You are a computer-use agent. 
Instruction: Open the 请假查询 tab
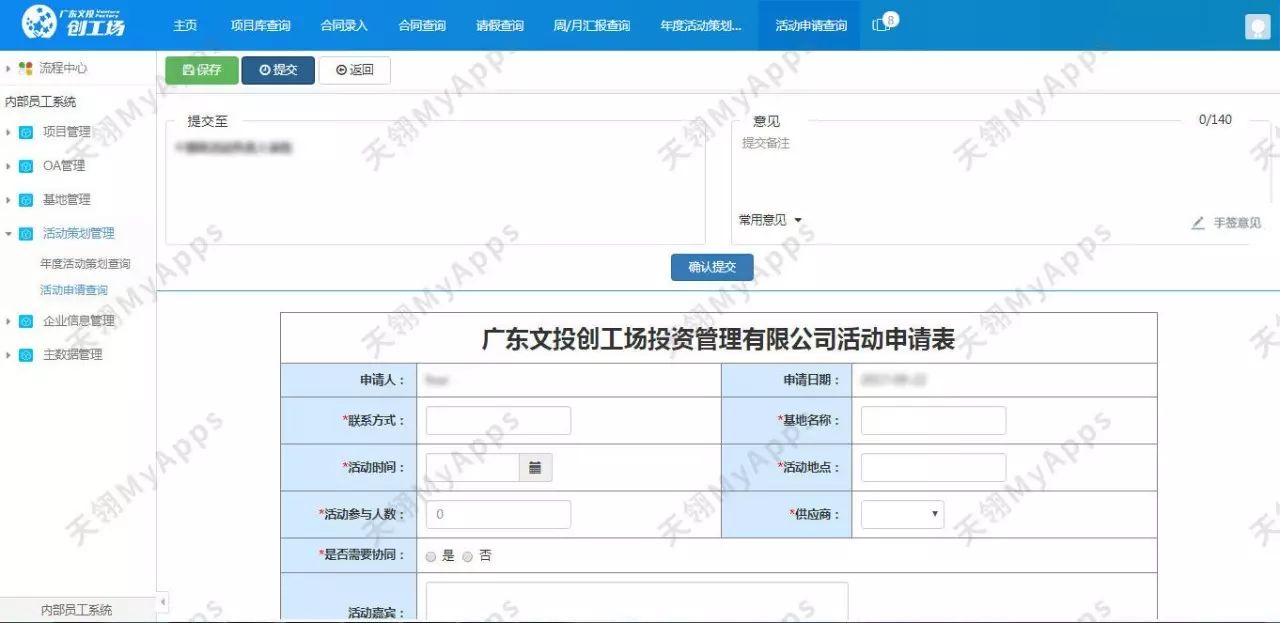pyautogui.click(x=500, y=25)
